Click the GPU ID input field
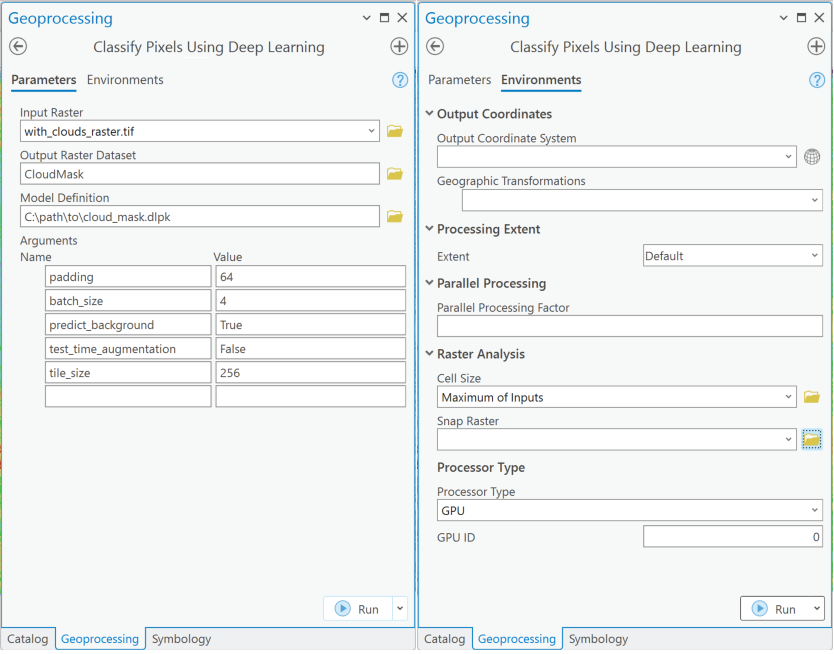Image resolution: width=834 pixels, height=654 pixels. [x=732, y=537]
